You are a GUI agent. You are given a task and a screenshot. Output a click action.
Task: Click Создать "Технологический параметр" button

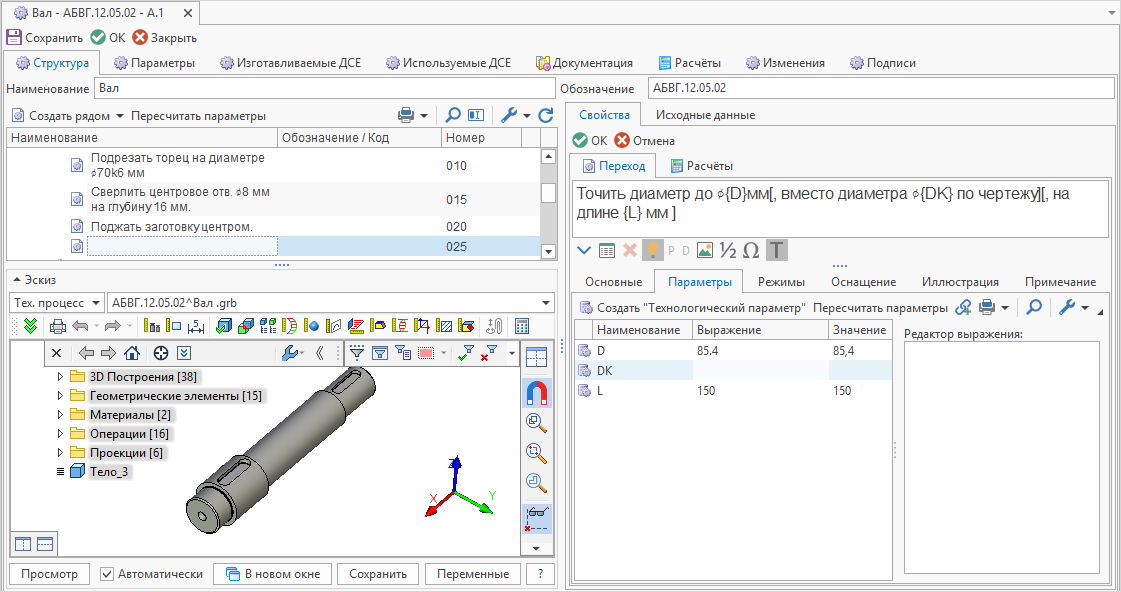tap(692, 307)
